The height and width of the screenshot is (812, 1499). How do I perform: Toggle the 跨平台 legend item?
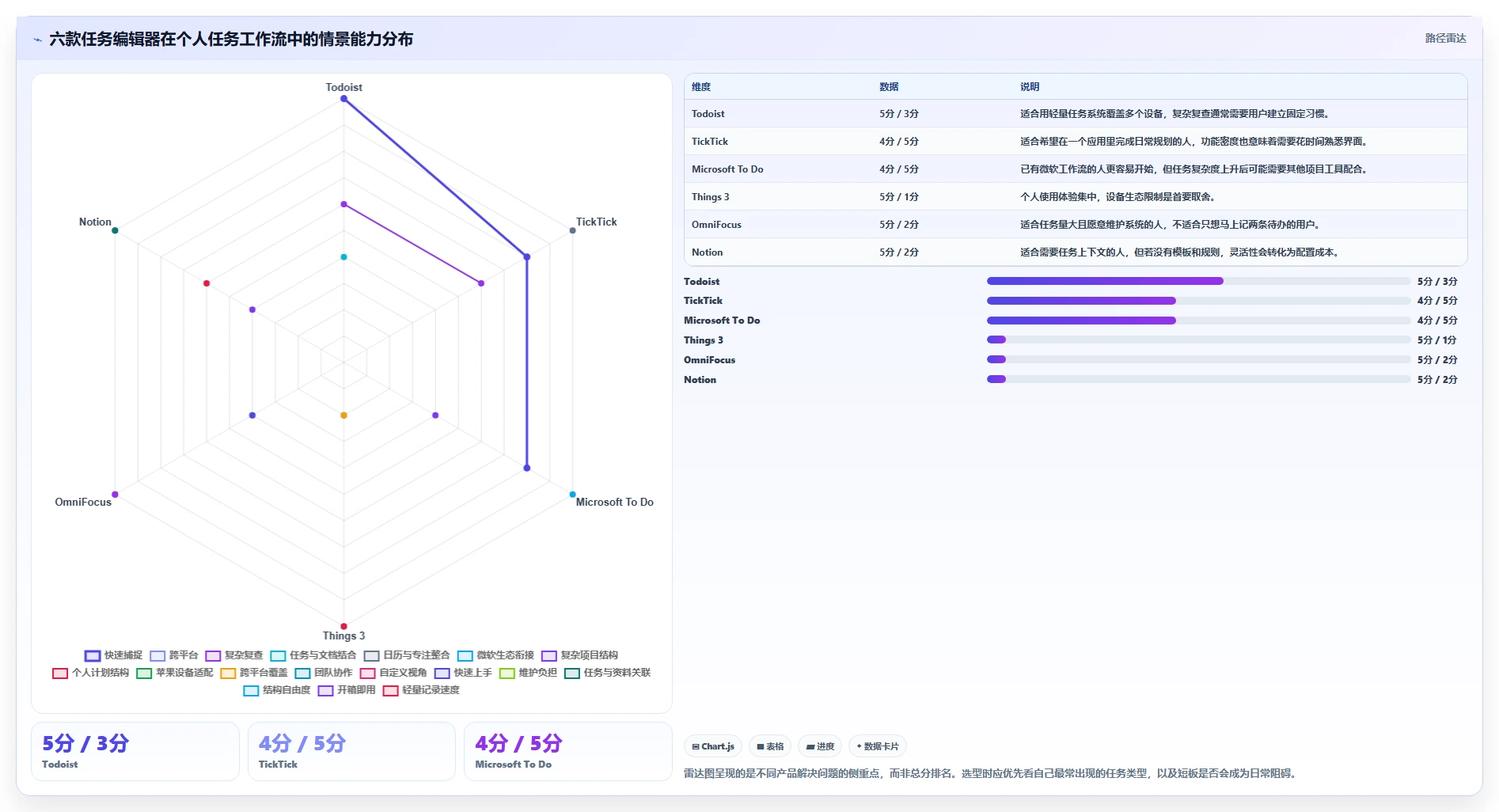click(174, 655)
